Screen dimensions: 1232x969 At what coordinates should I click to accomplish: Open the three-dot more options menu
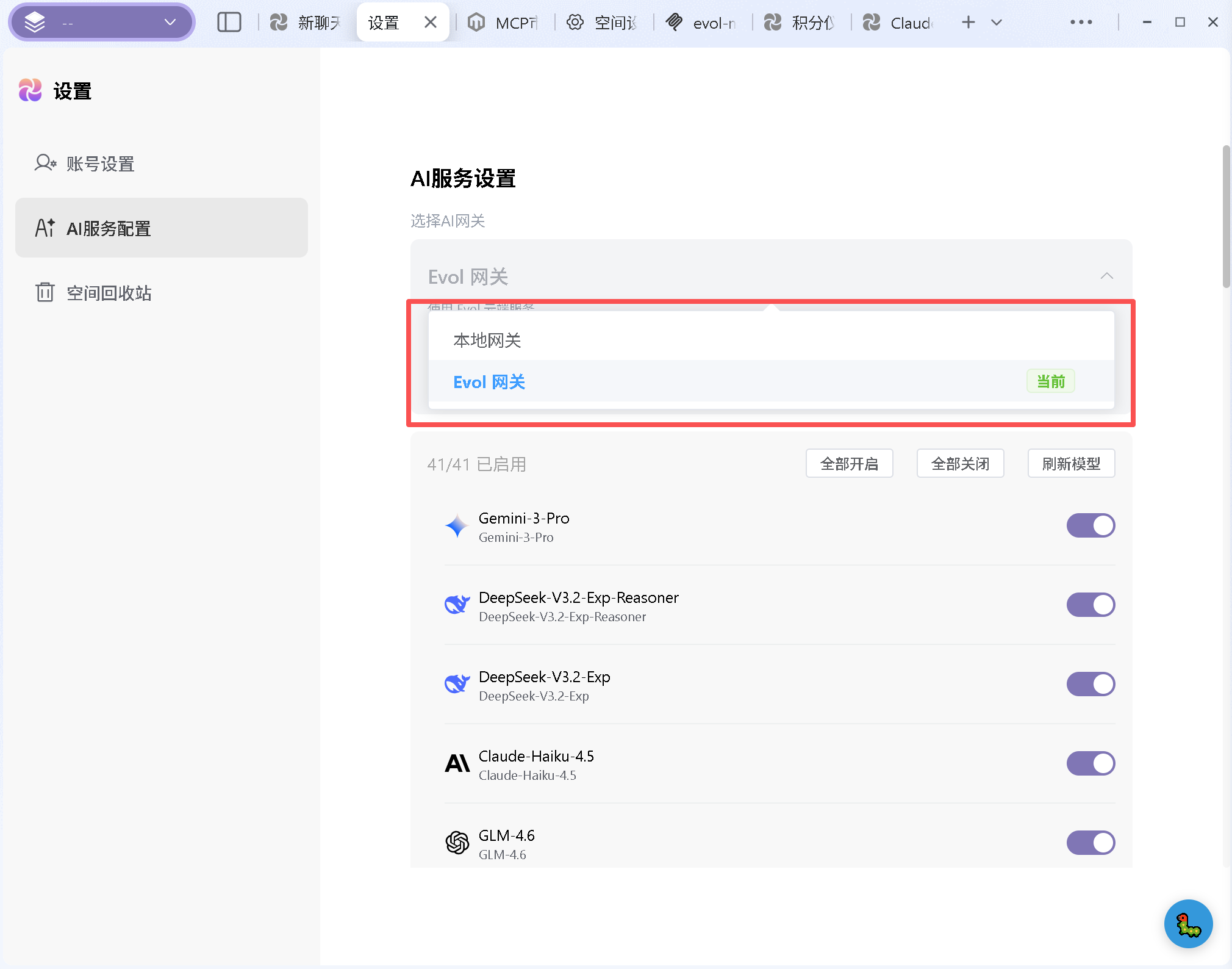pos(1081,23)
